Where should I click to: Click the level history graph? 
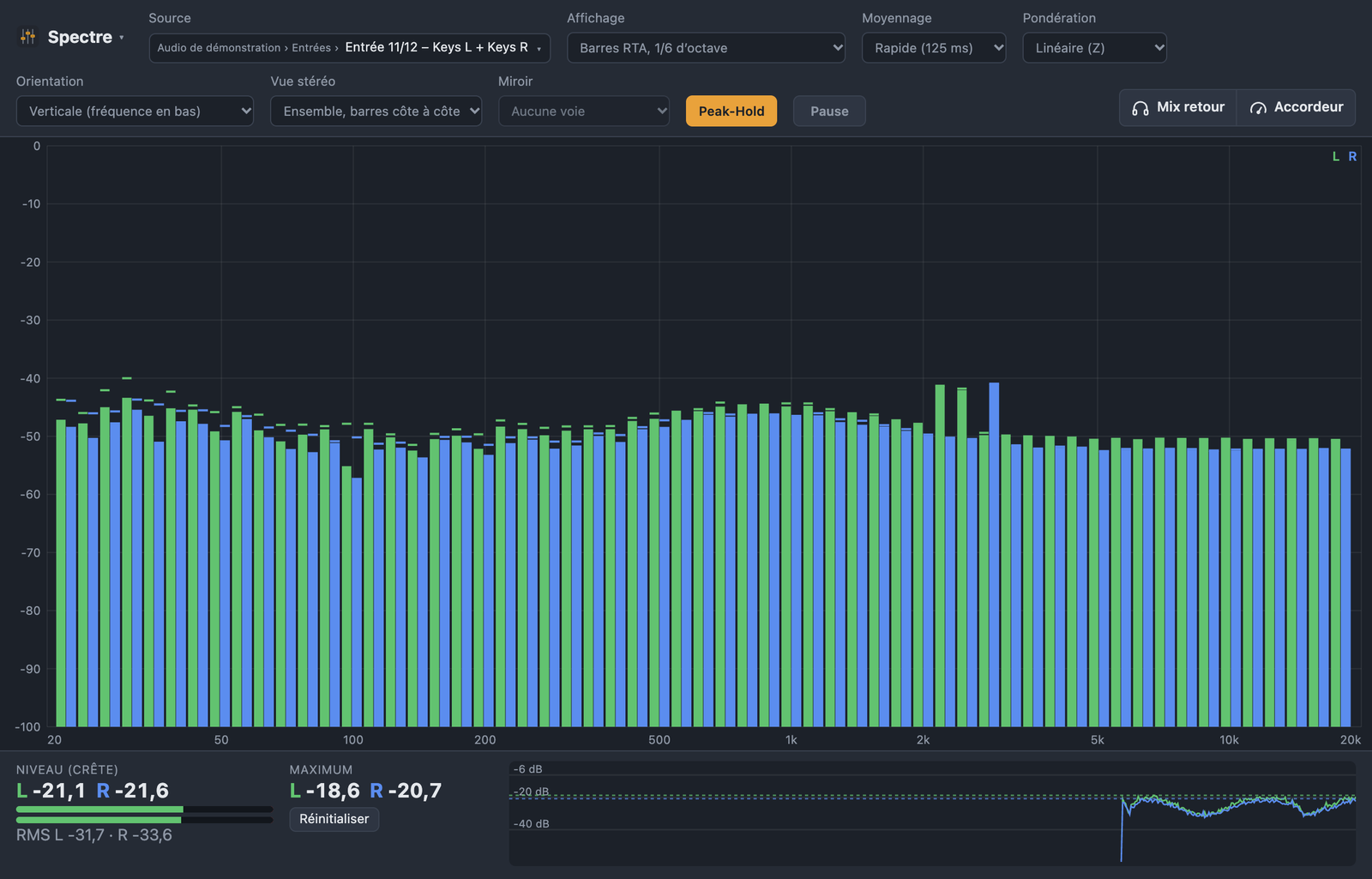point(932,813)
